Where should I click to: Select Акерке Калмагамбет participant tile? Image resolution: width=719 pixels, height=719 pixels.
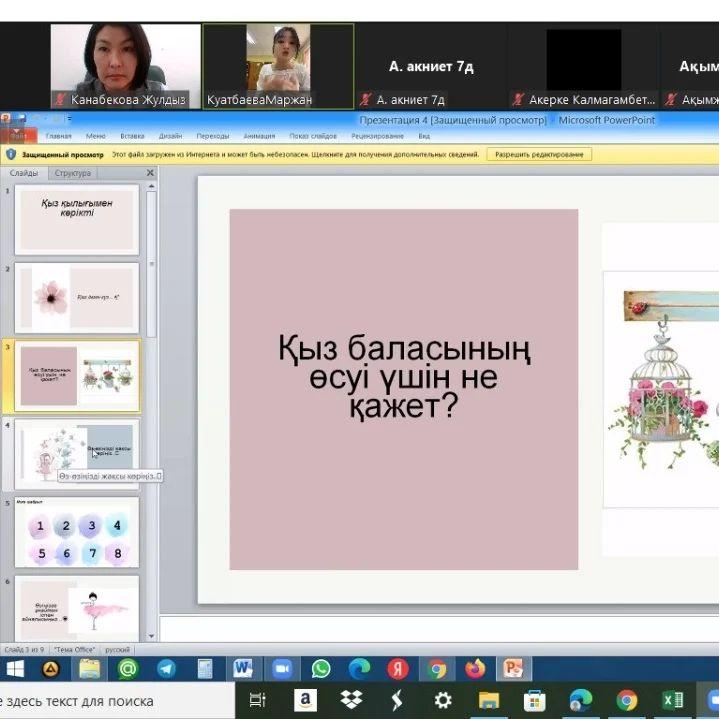point(583,66)
